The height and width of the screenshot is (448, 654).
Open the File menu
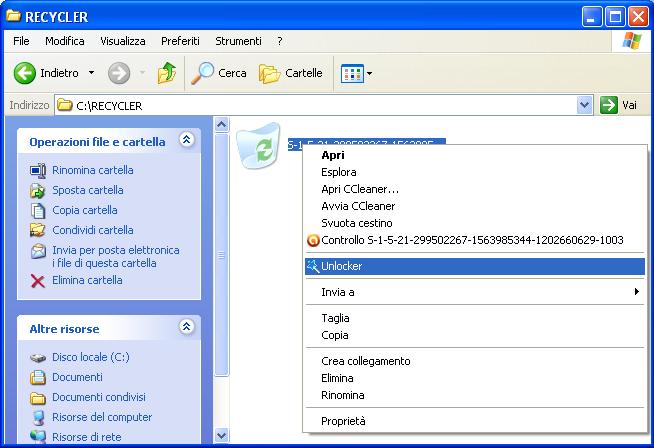pos(21,41)
